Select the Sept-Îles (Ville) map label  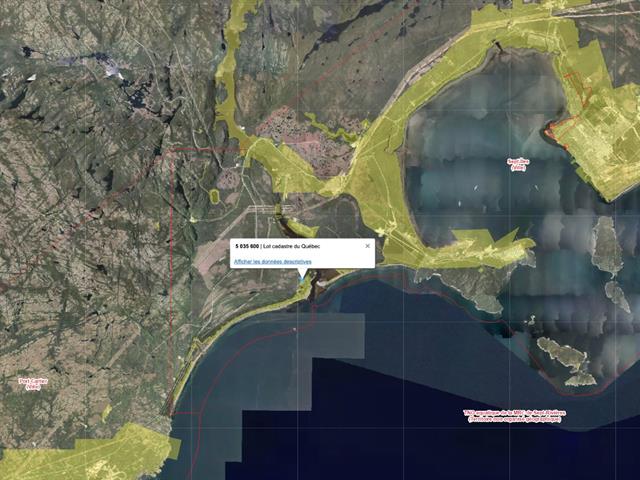(x=517, y=163)
